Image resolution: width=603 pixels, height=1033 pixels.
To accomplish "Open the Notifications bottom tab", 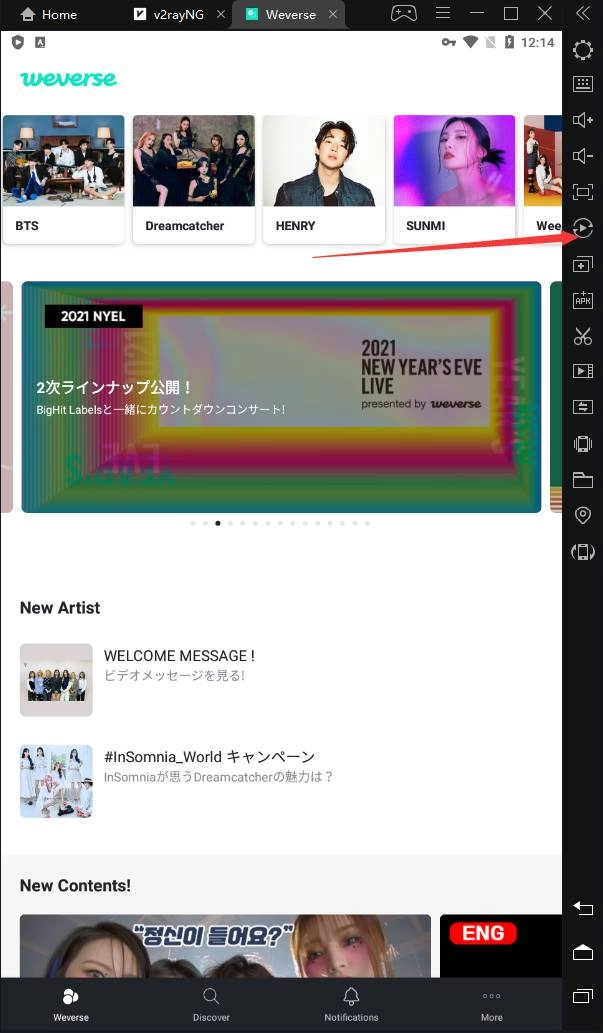I will pos(351,1004).
